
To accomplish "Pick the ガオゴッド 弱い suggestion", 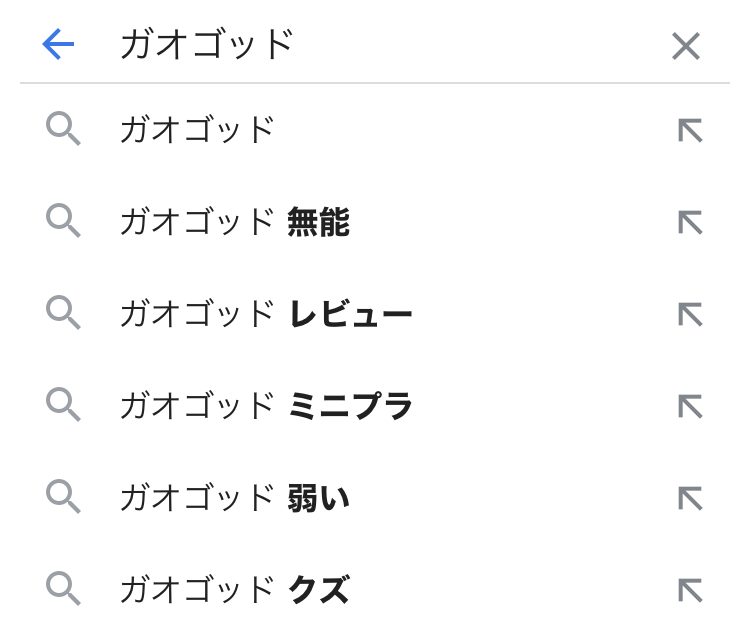I will pos(234,498).
